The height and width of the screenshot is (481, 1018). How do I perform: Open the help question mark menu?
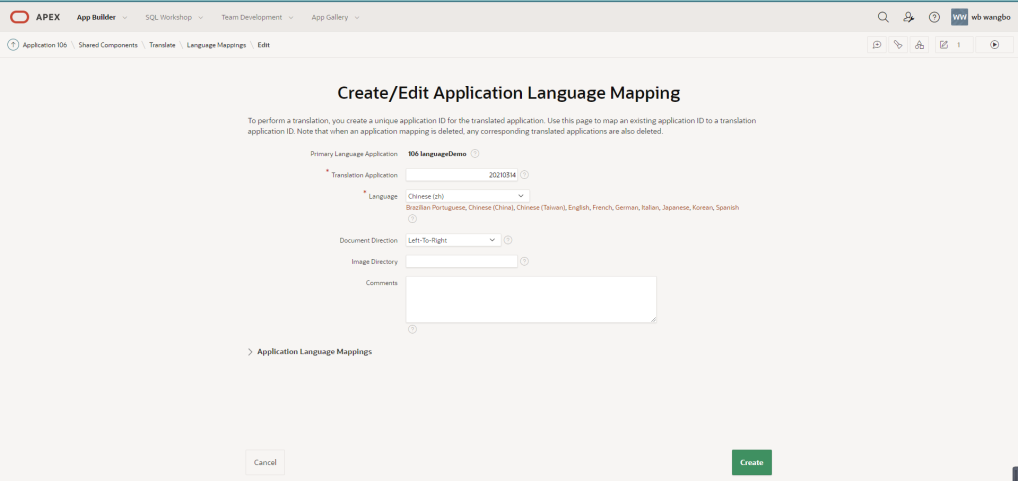pyautogui.click(x=934, y=18)
